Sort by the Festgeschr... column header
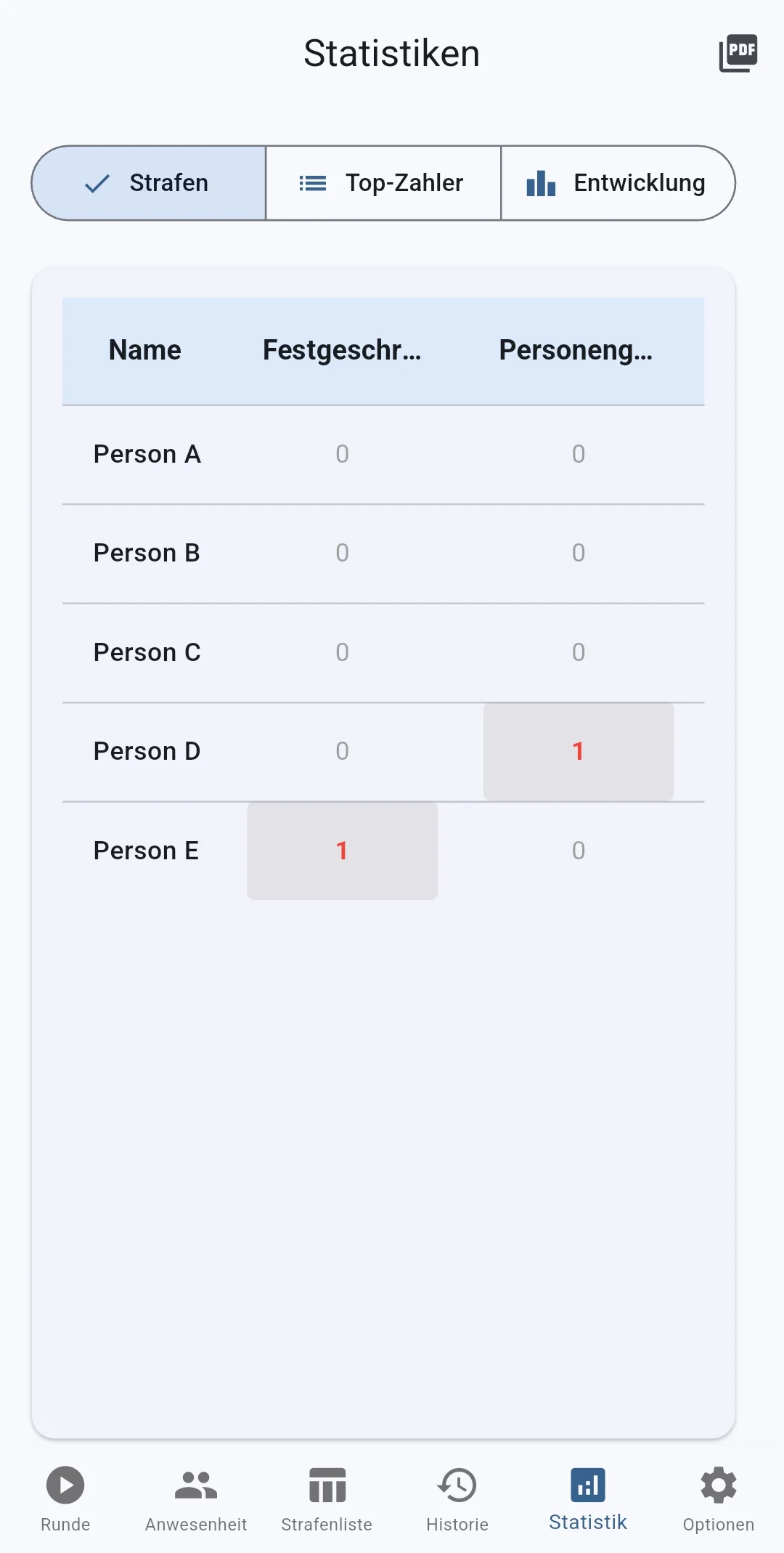Image resolution: width=784 pixels, height=1553 pixels. [x=342, y=350]
